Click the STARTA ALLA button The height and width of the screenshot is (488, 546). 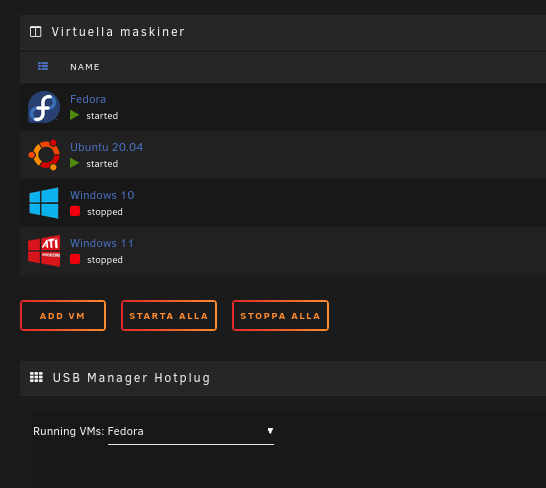tap(169, 316)
